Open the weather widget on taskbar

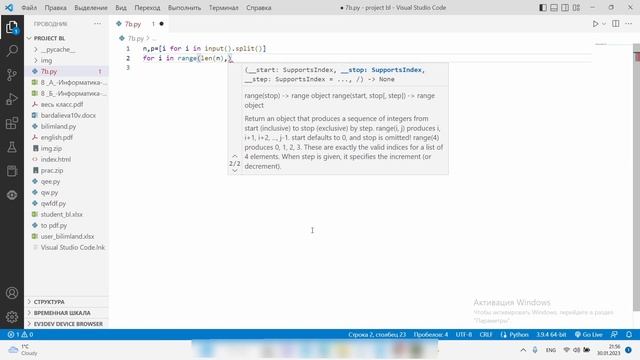23,350
